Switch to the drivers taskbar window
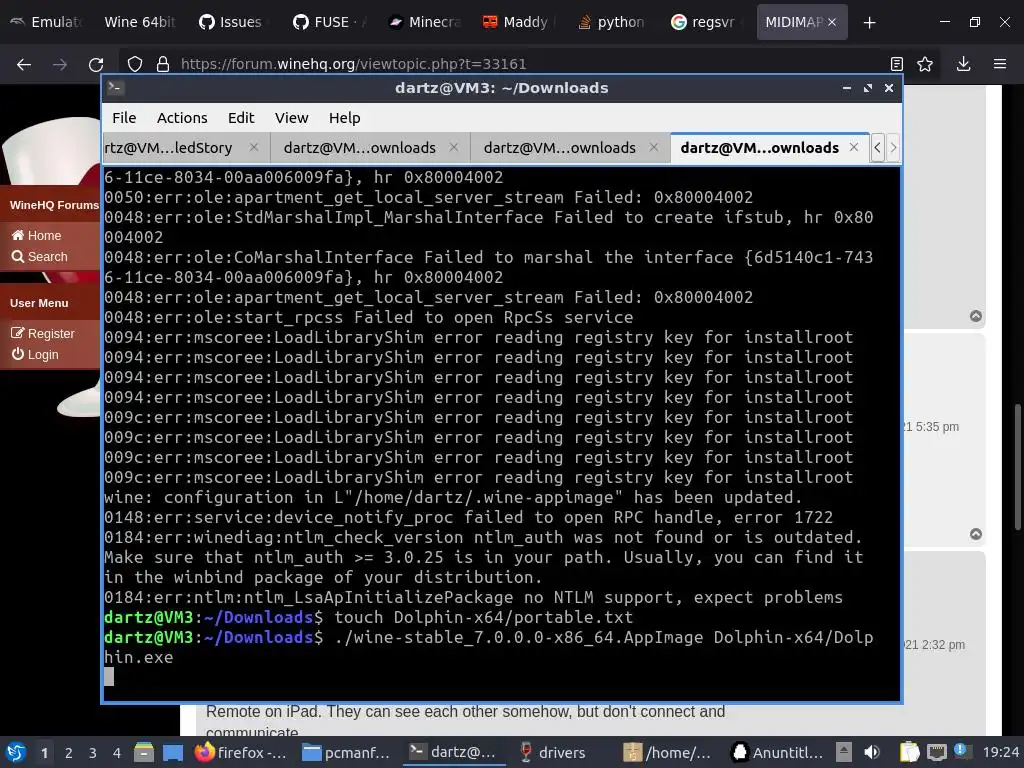 pyautogui.click(x=552, y=752)
